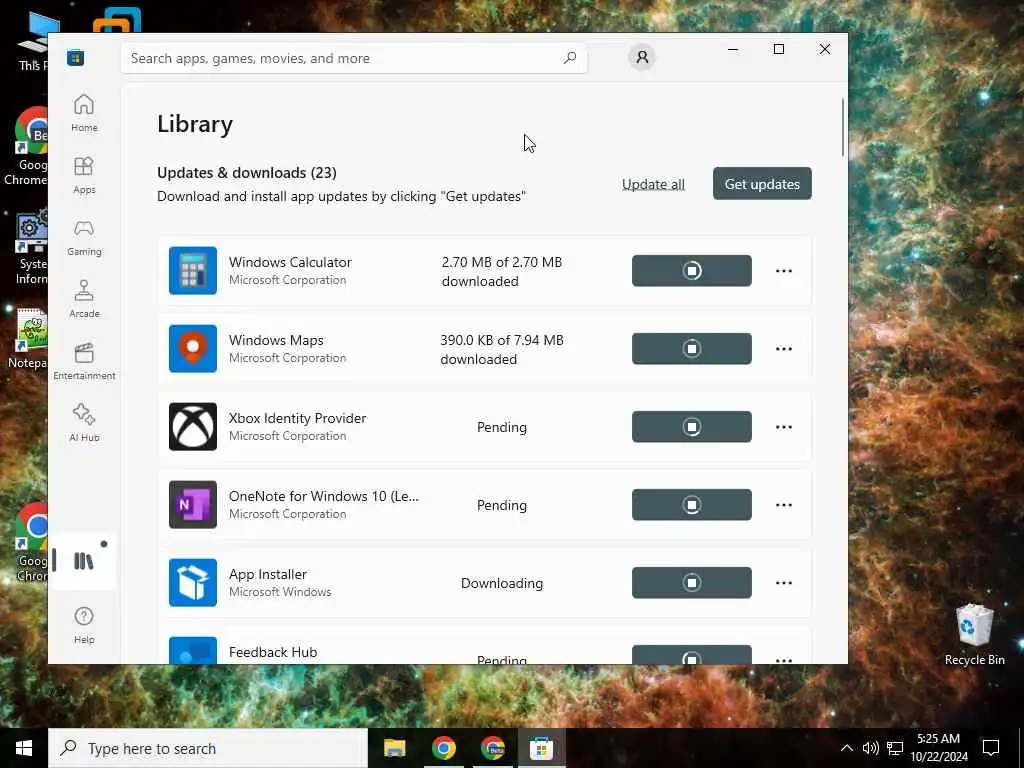Select the Windows Maps name text

(276, 340)
